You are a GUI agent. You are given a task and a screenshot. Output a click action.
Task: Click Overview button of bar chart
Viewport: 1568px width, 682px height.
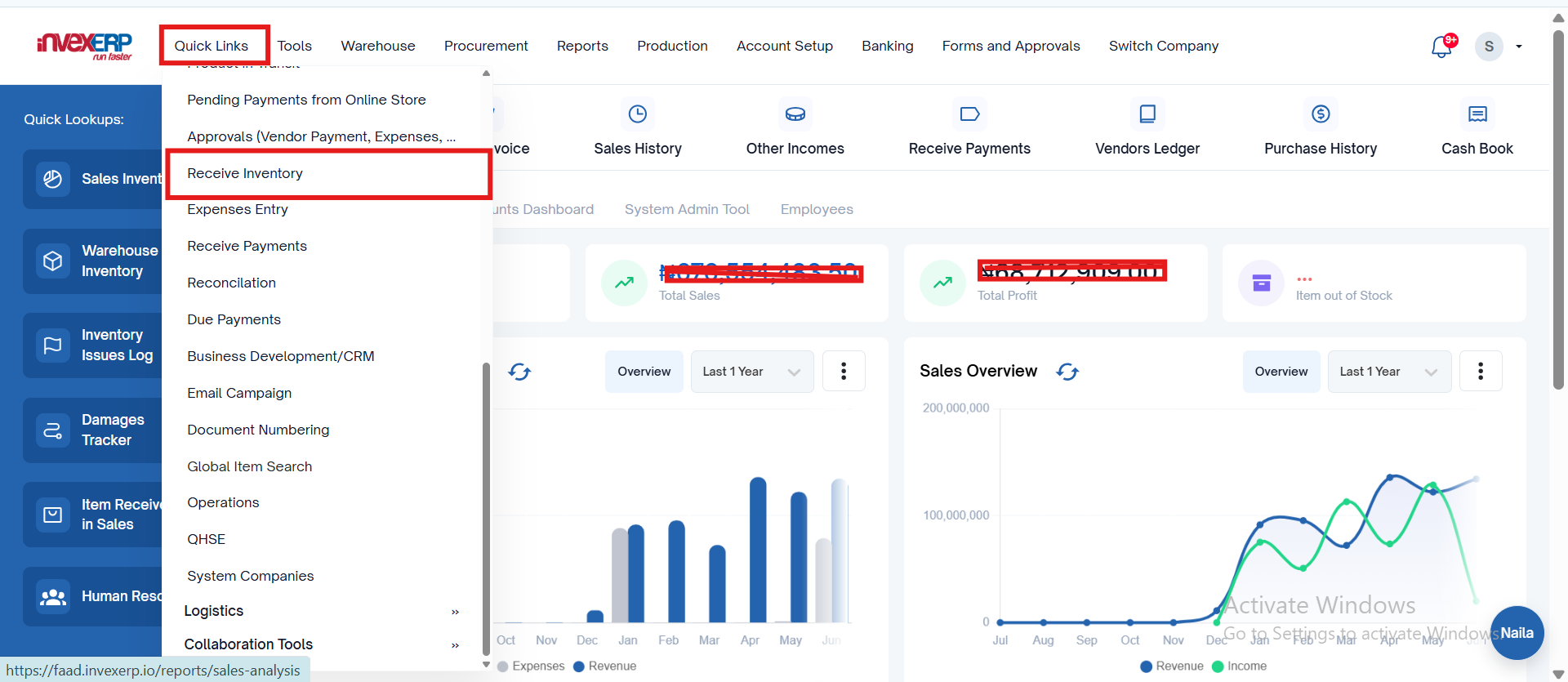pyautogui.click(x=644, y=372)
